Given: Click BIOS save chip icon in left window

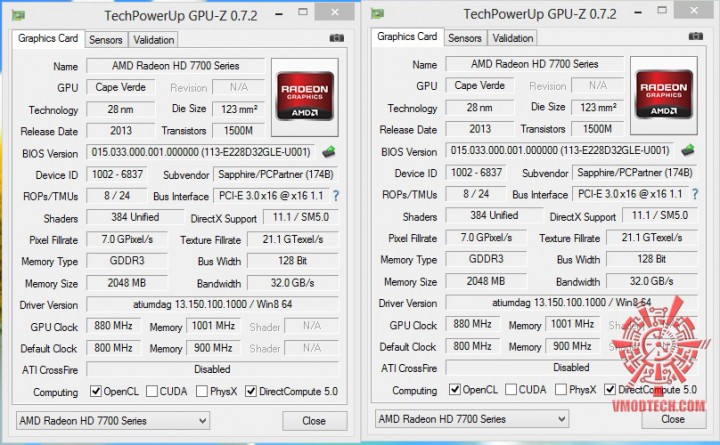Looking at the screenshot, I should click(329, 152).
